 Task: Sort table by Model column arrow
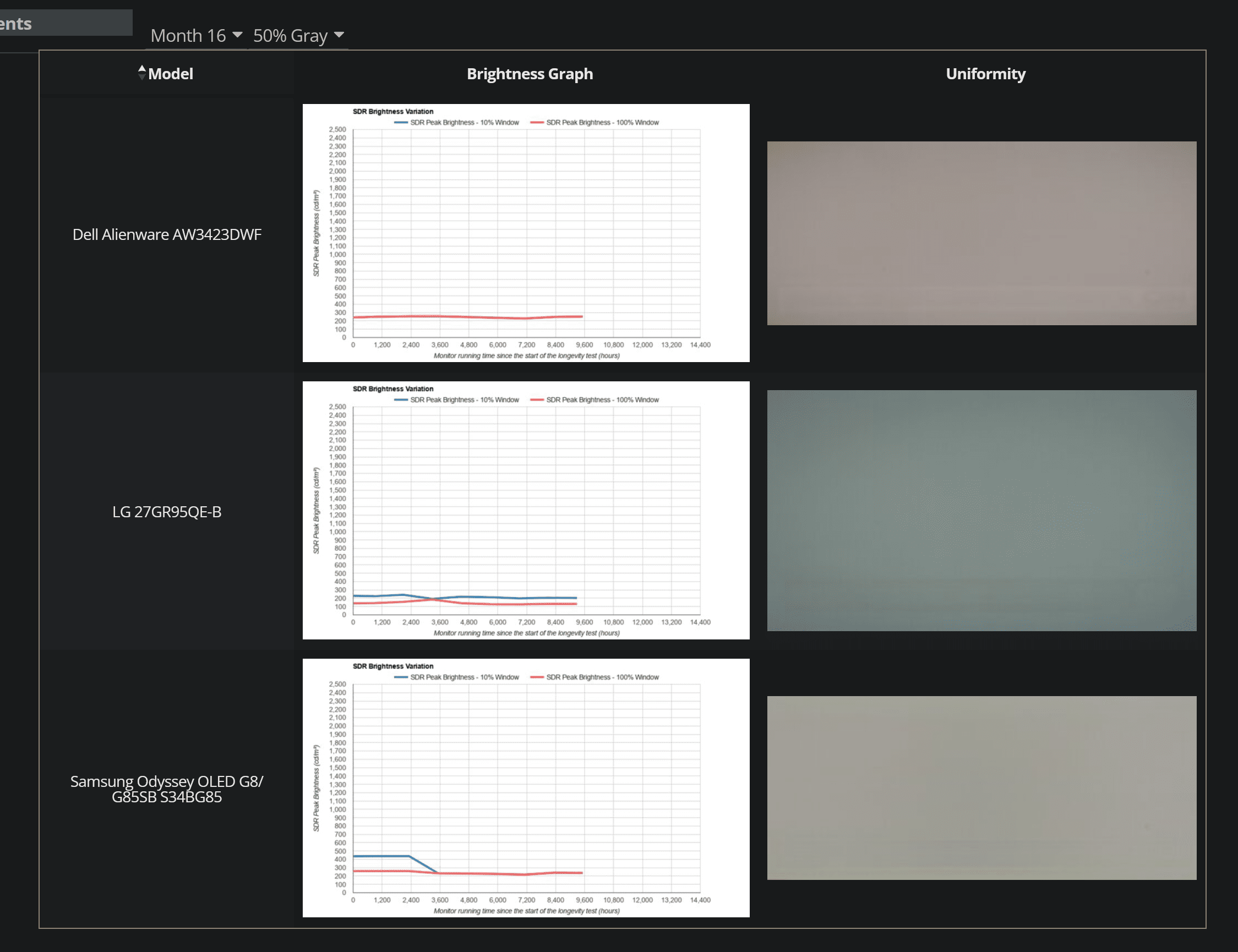(x=141, y=73)
